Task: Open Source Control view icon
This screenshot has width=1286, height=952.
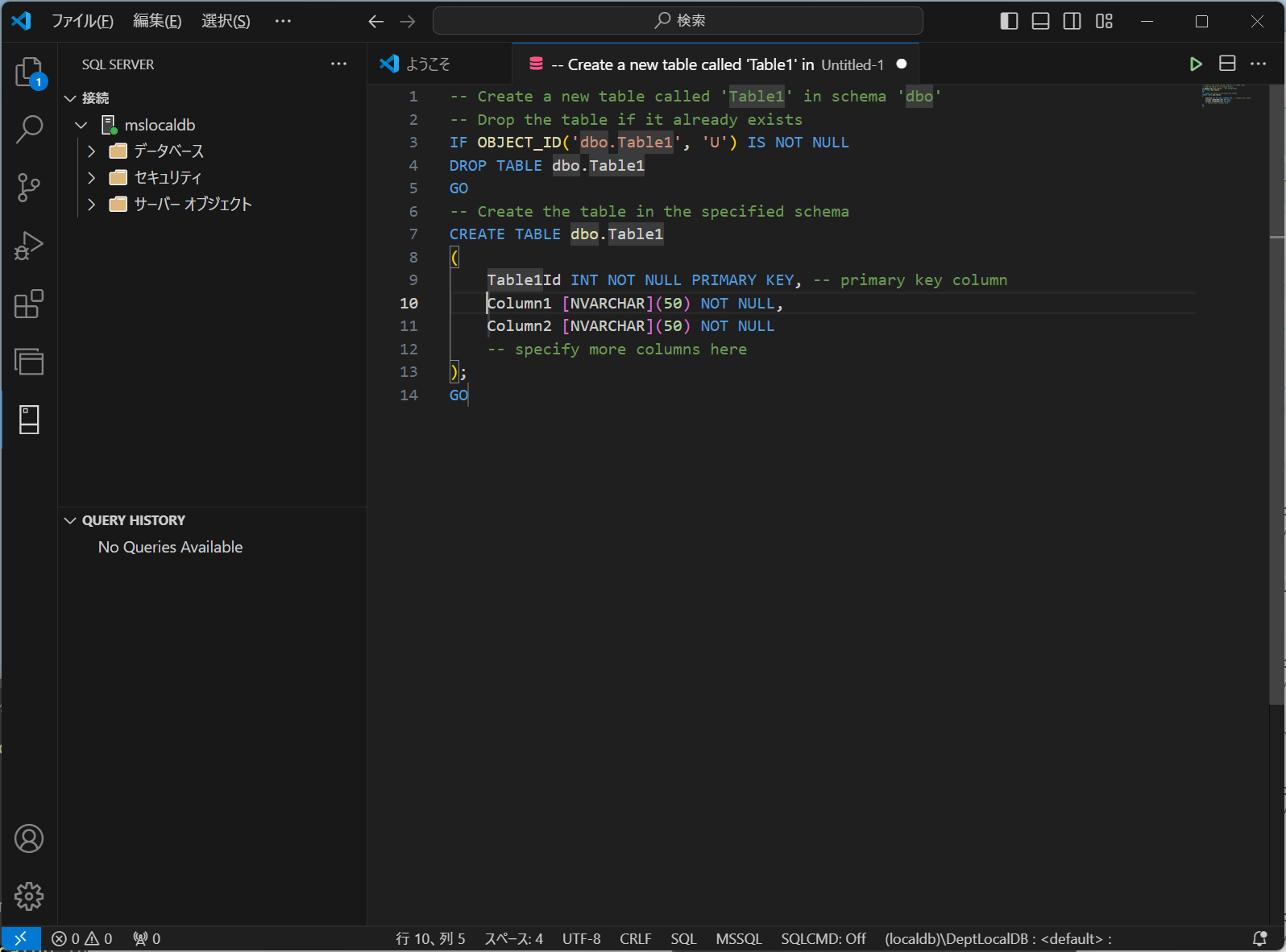Action: pyautogui.click(x=29, y=188)
